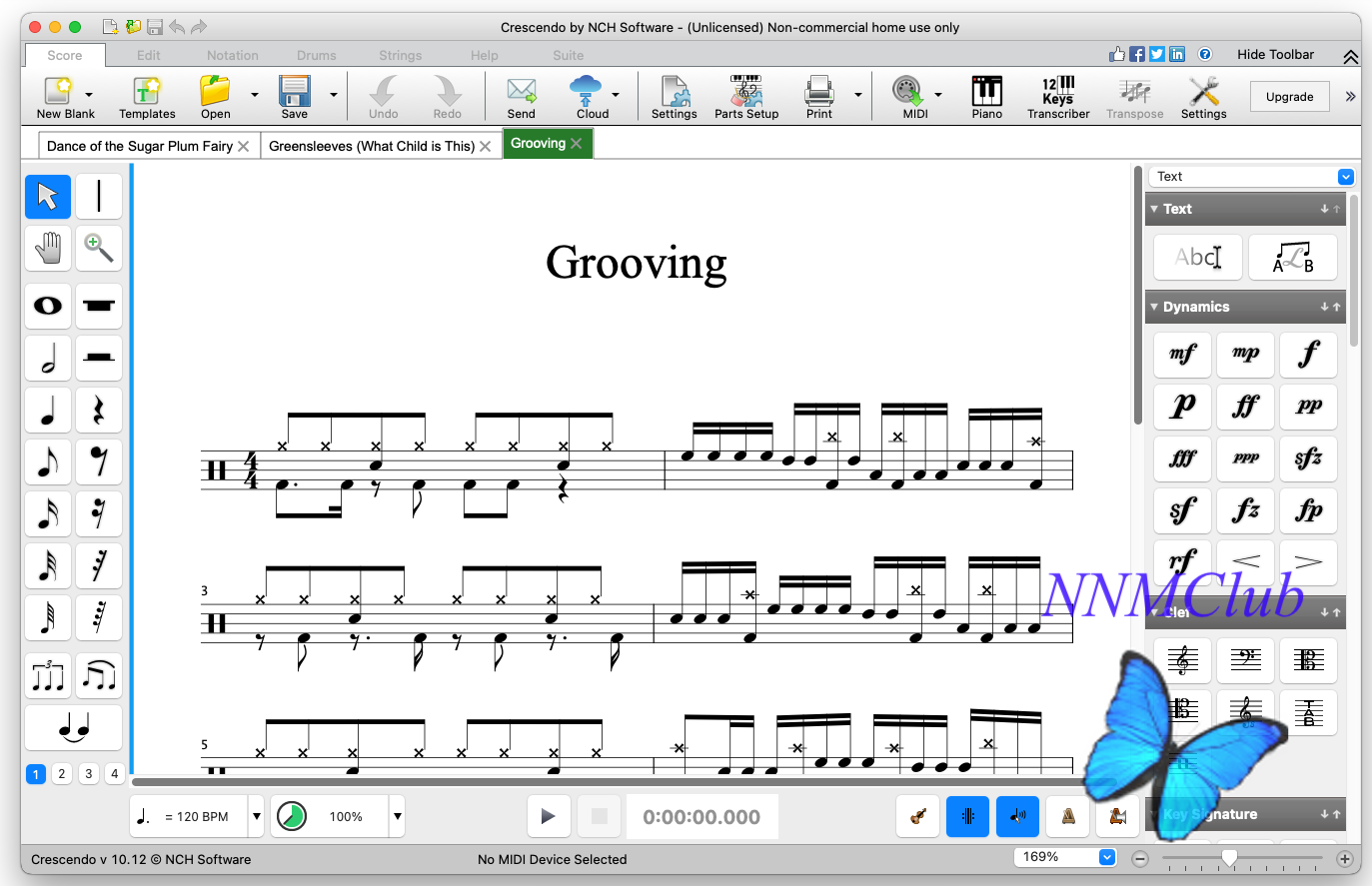1372x886 pixels.
Task: Expand the Print options arrow
Action: click(858, 95)
